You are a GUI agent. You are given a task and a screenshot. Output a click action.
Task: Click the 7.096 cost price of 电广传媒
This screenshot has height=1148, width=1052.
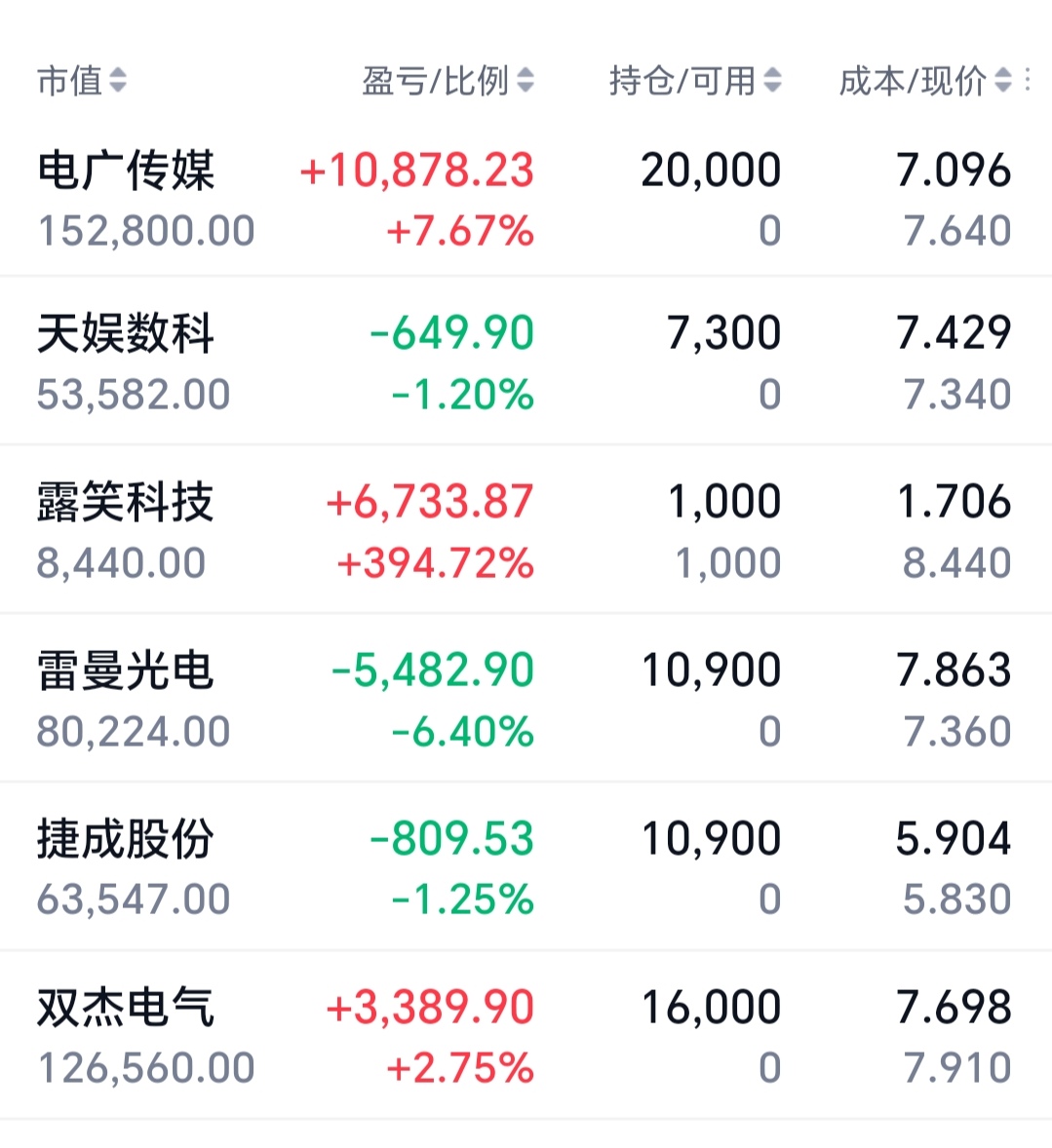pyautogui.click(x=954, y=171)
